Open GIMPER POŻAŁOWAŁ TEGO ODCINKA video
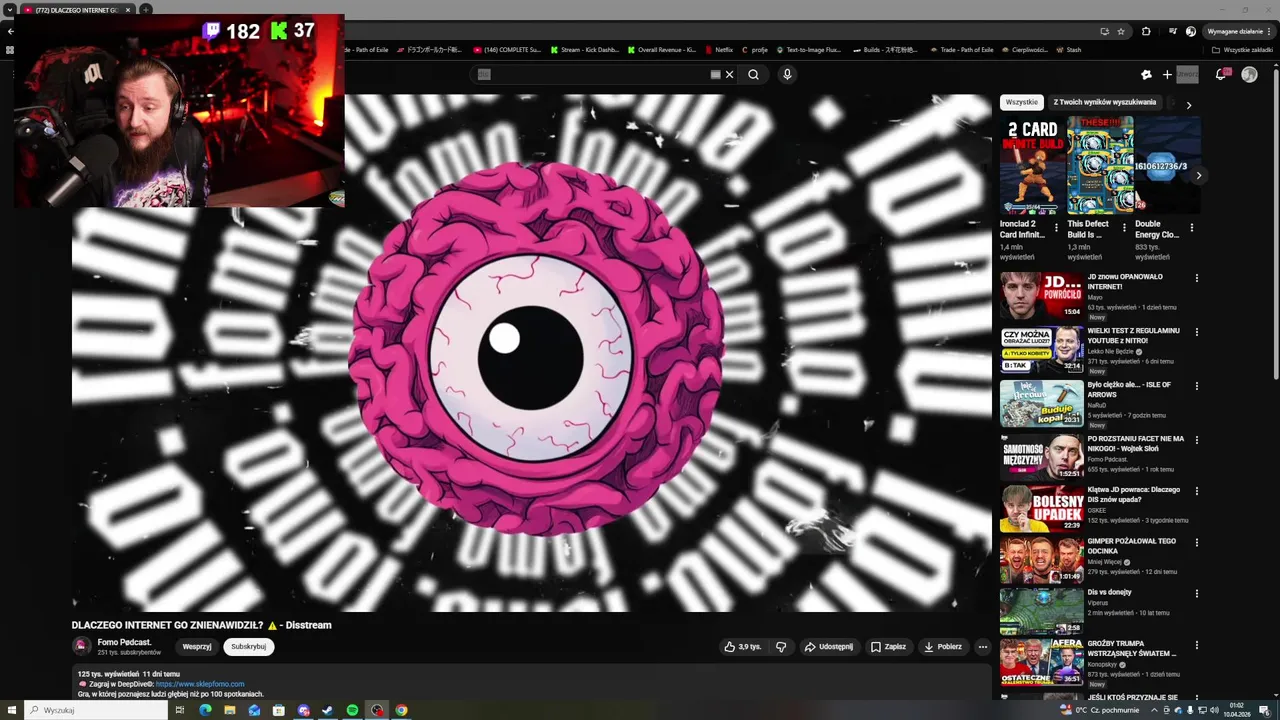The width and height of the screenshot is (1280, 720). click(x=1042, y=560)
